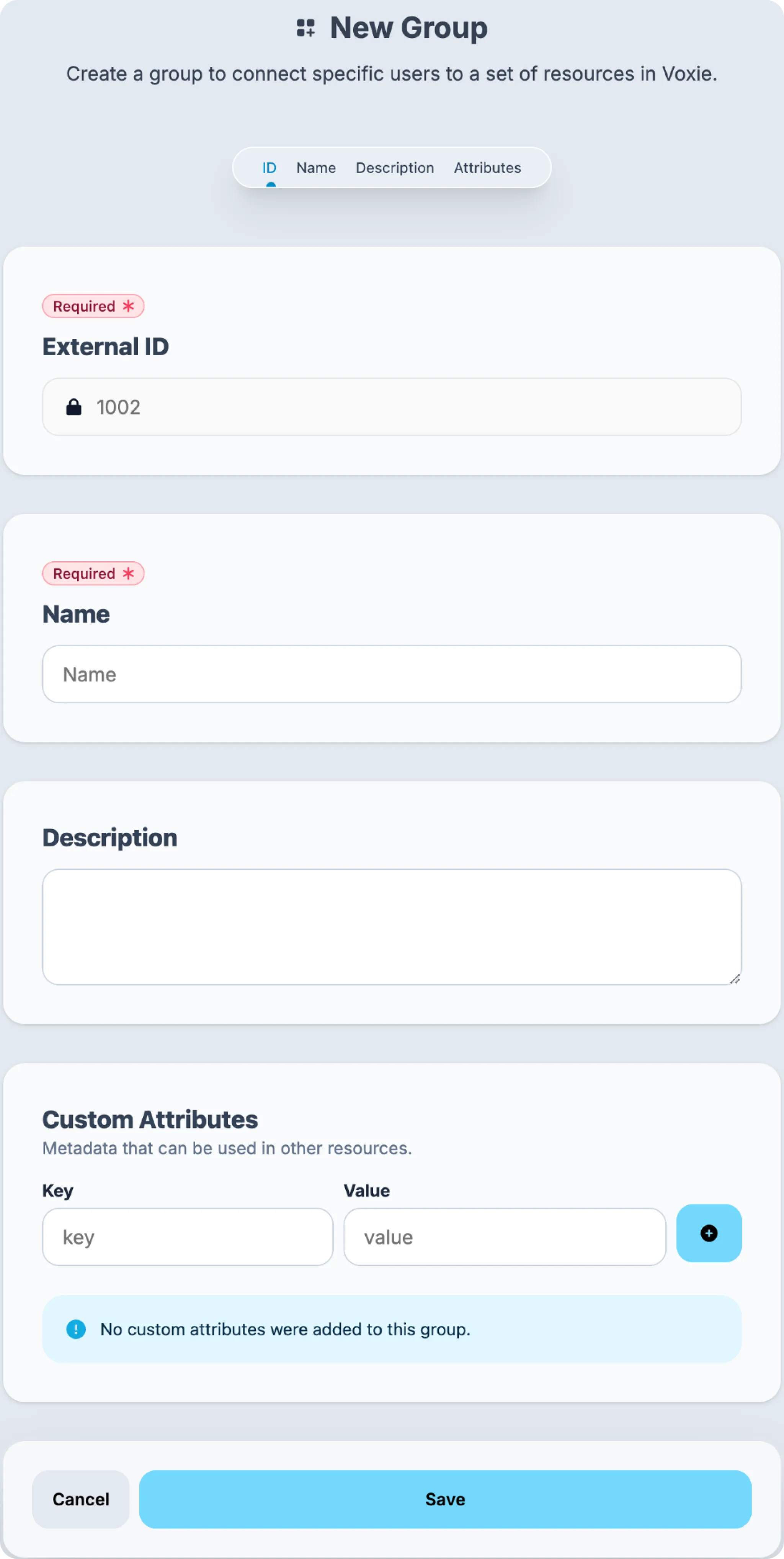Click the Required badge above Name
Viewport: 784px width, 1559px height.
(93, 573)
